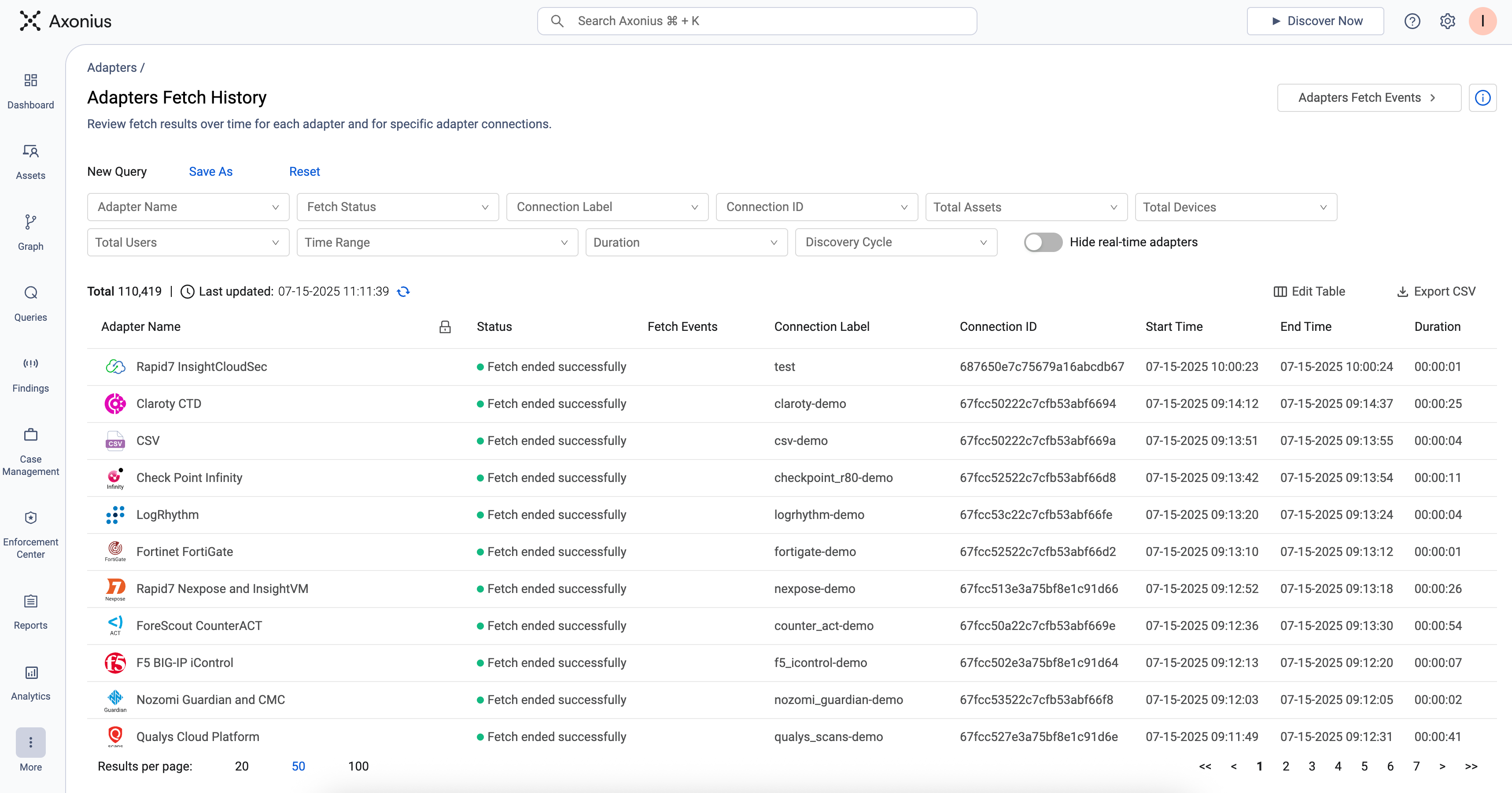The image size is (1512, 793).
Task: Go to next page with > arrow
Action: coord(1442,767)
